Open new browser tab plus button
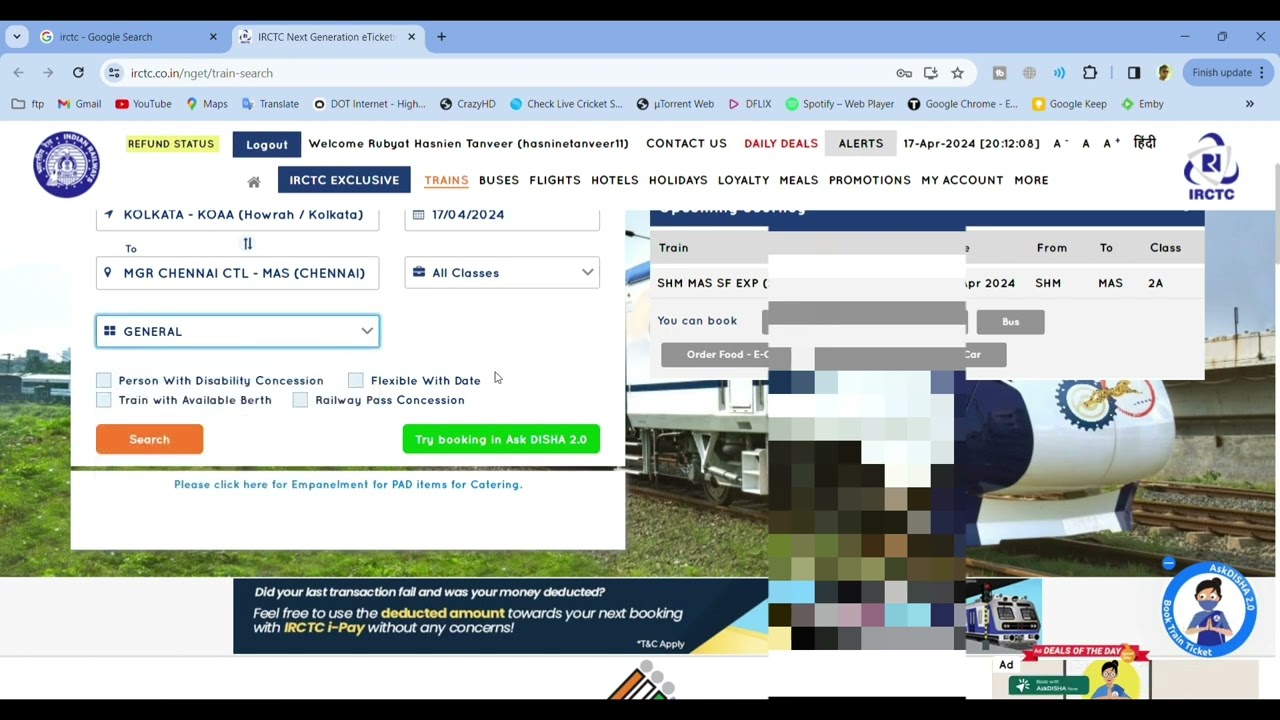The width and height of the screenshot is (1280, 720). (x=441, y=37)
